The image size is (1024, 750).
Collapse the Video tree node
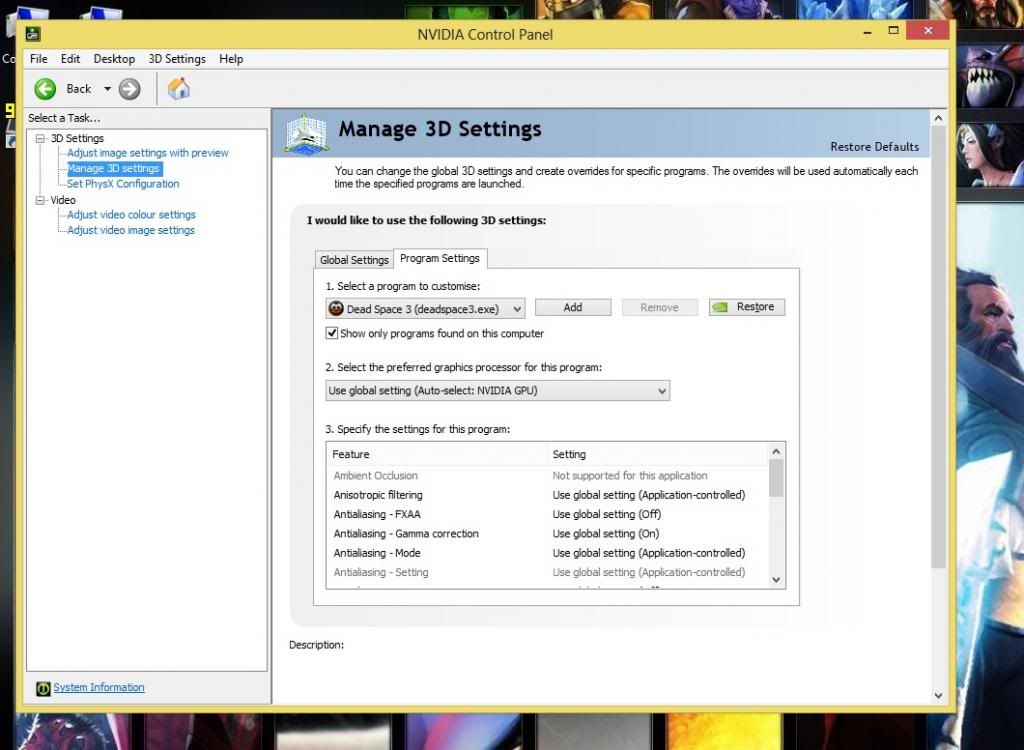coord(41,200)
